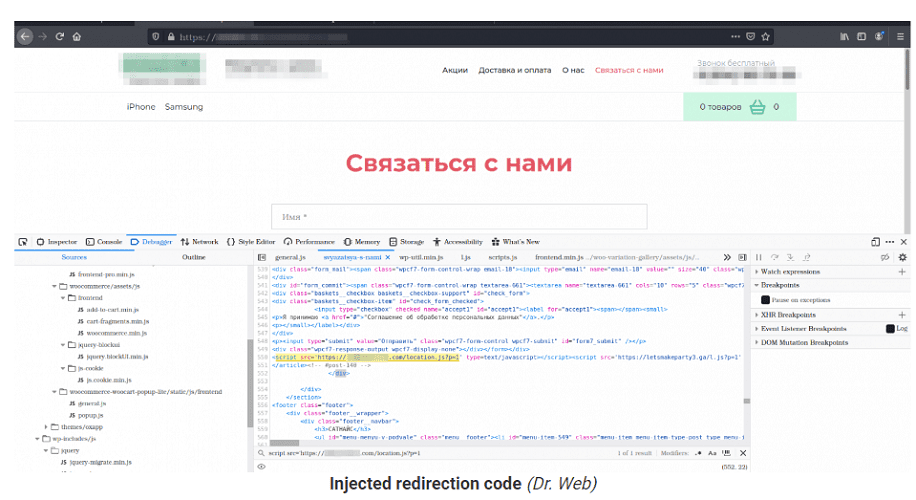
Task: Pause script execution in debugger
Action: [759, 257]
